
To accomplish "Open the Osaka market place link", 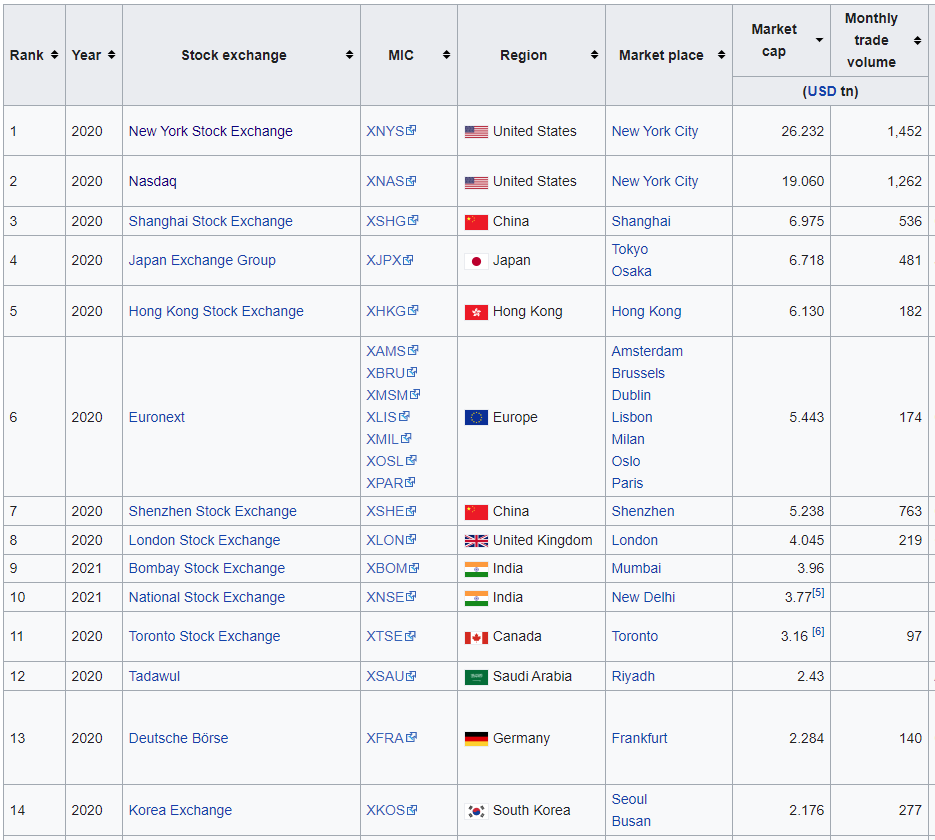I will [631, 271].
